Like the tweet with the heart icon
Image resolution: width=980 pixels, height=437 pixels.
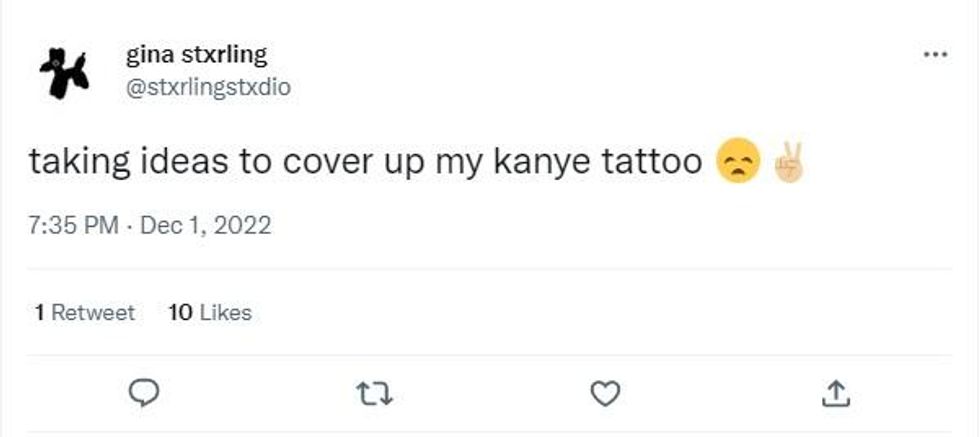pos(602,395)
